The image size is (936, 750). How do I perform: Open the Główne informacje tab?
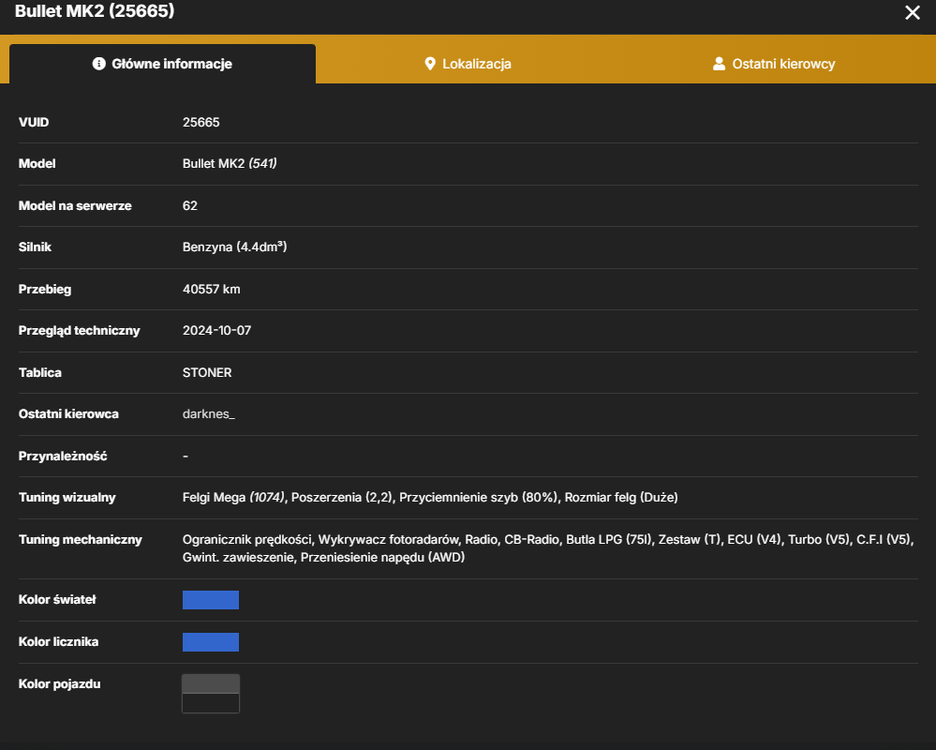tap(162, 64)
